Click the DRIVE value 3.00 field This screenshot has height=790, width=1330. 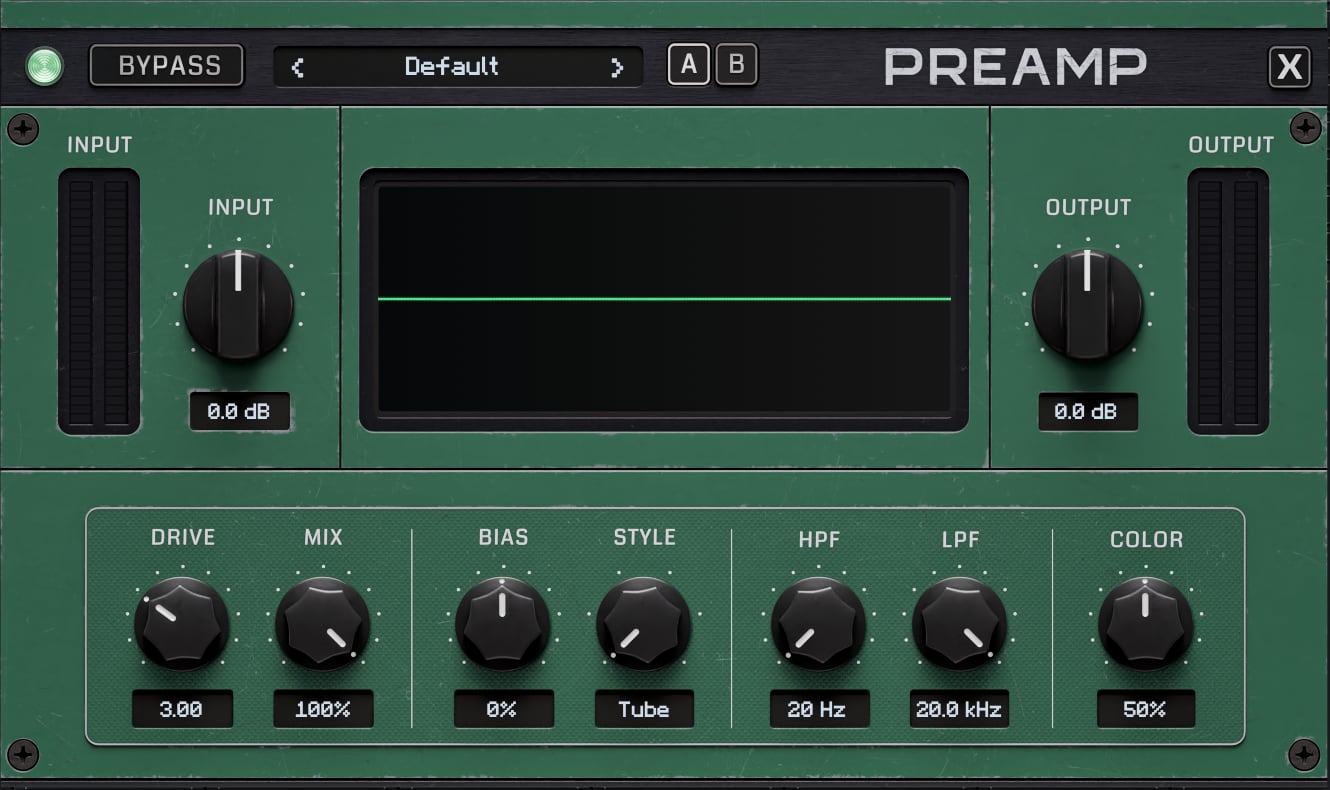coord(182,709)
